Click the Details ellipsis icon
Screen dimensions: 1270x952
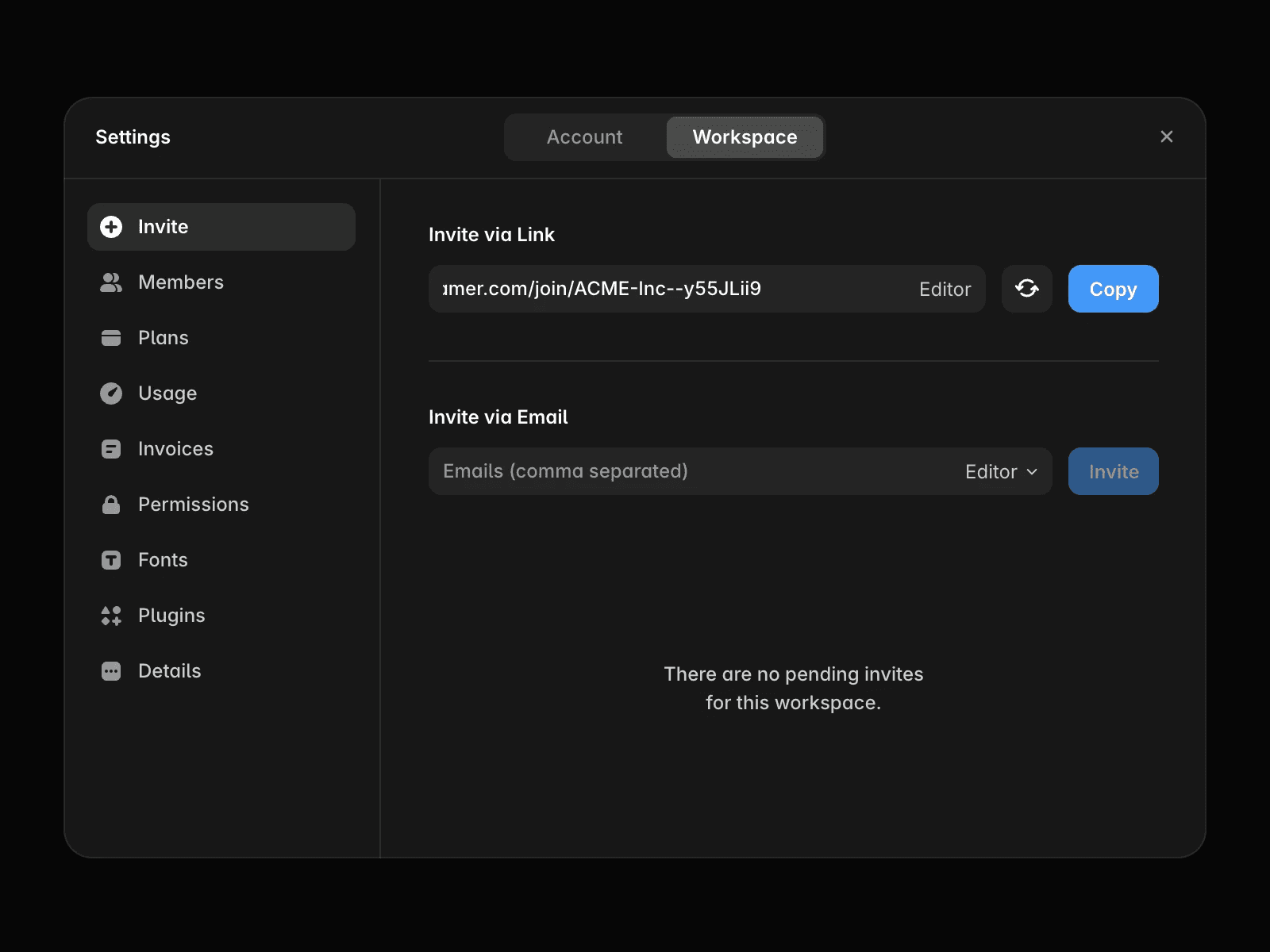coord(111,671)
